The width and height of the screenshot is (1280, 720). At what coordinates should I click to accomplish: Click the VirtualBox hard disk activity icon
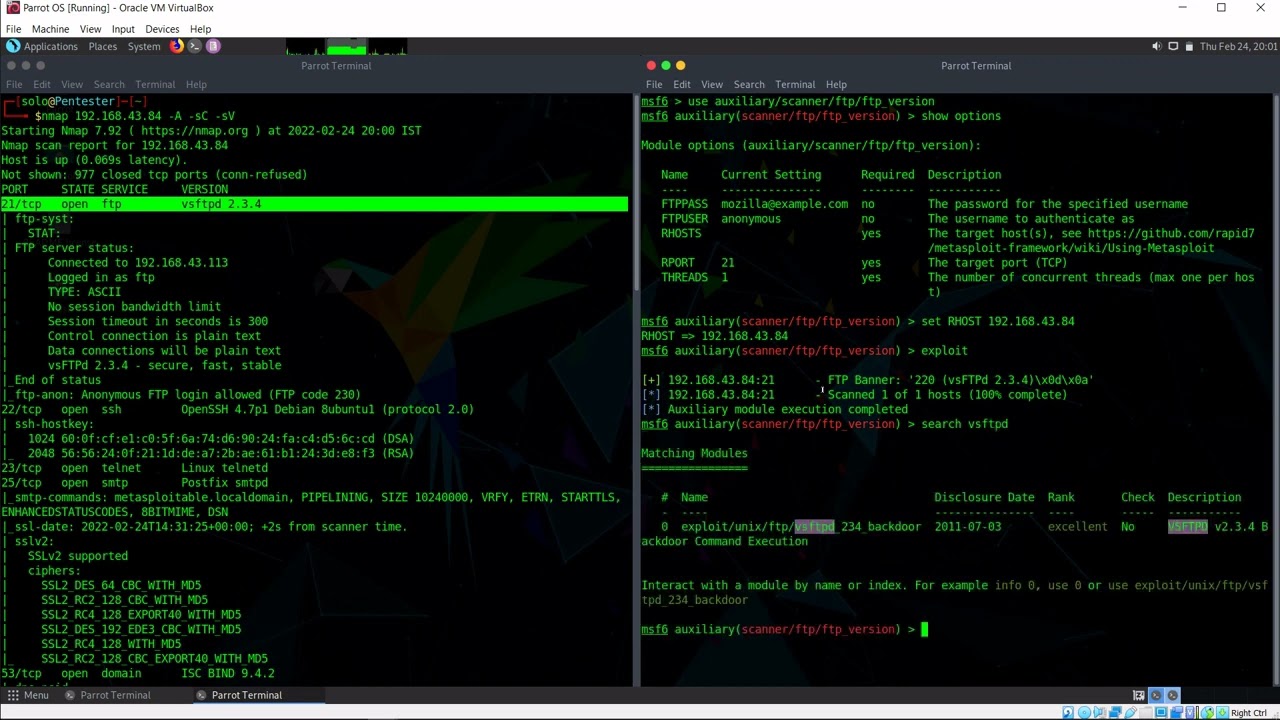[1068, 713]
